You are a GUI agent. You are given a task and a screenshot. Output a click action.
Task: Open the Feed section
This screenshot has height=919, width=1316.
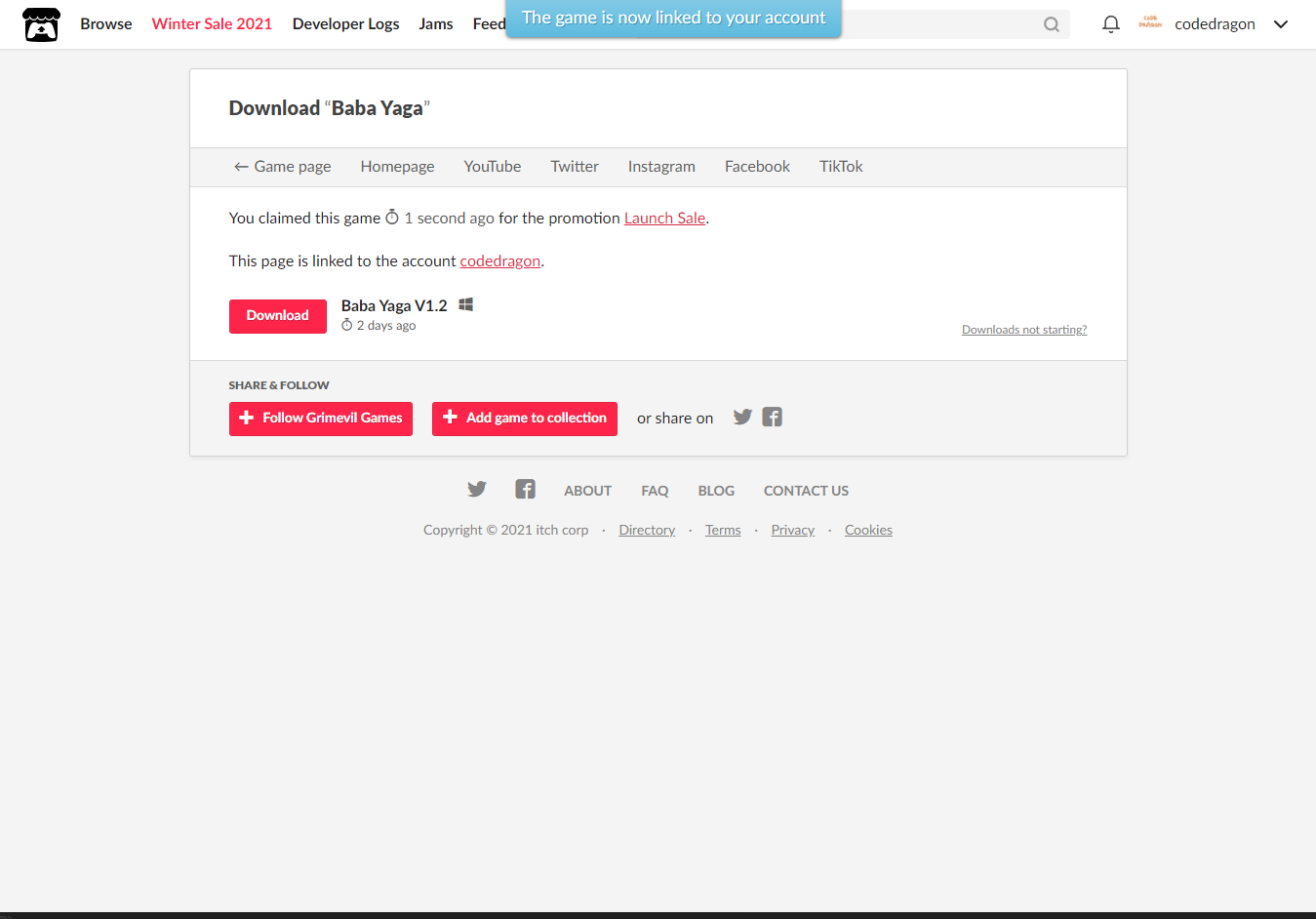click(489, 23)
